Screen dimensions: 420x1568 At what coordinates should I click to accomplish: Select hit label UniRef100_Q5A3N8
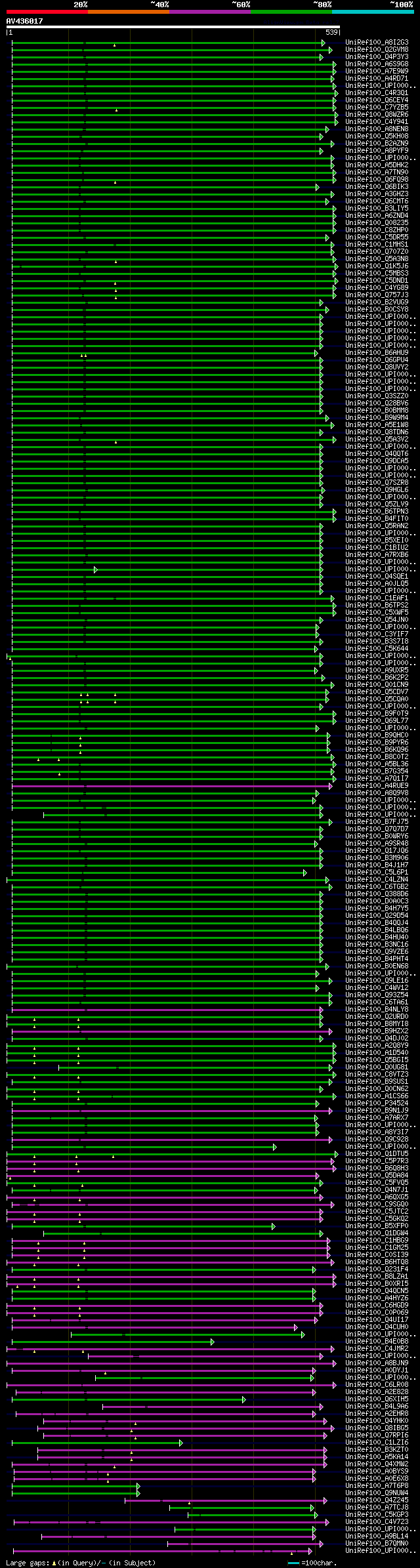point(377,259)
